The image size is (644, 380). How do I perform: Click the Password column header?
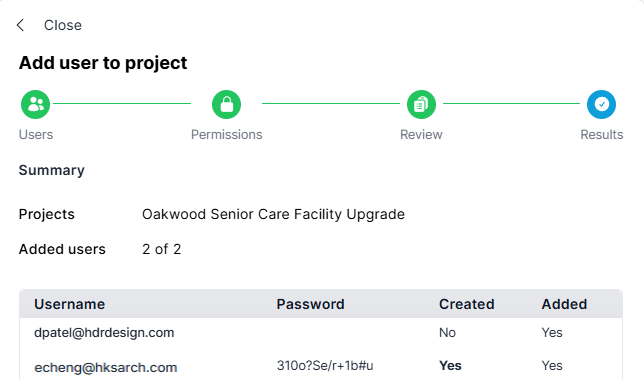pos(310,304)
